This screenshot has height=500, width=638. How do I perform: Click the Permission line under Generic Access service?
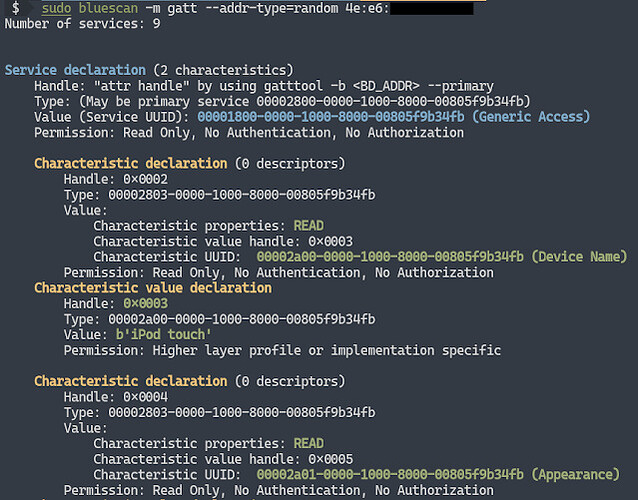click(x=249, y=133)
